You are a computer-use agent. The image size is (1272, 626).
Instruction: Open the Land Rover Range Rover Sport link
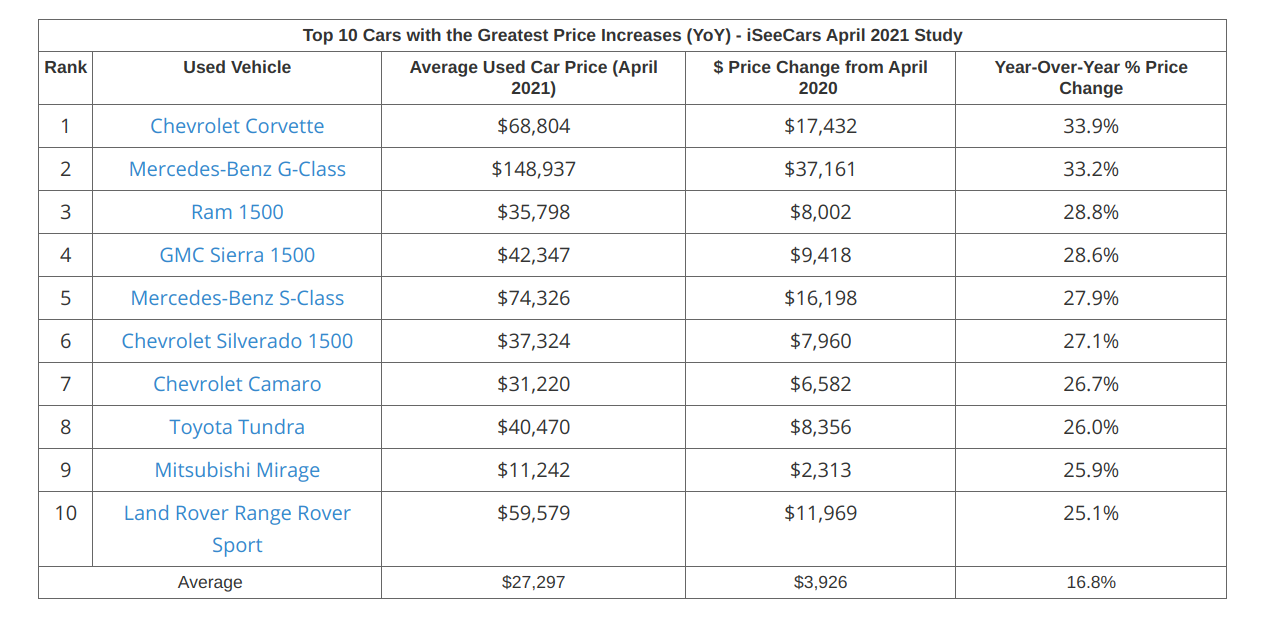tap(237, 513)
